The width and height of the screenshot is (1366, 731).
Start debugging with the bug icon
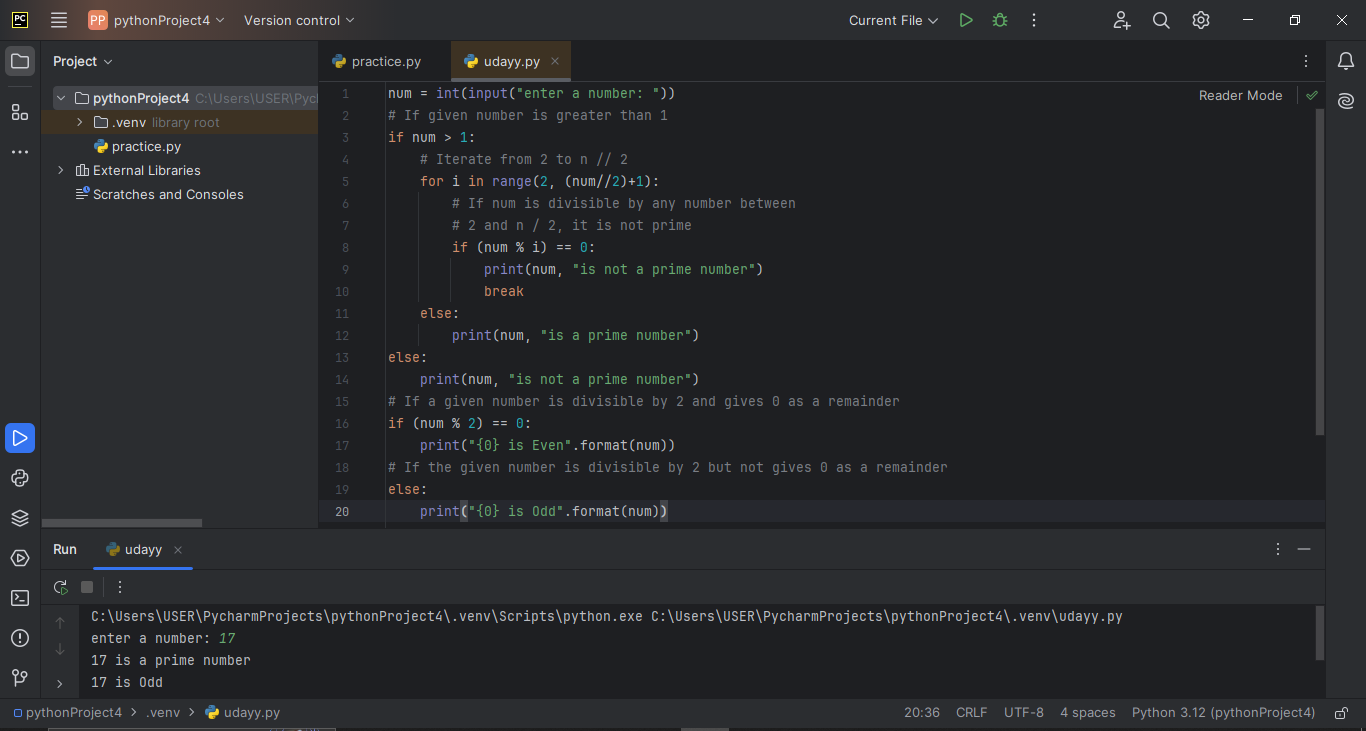(x=999, y=20)
